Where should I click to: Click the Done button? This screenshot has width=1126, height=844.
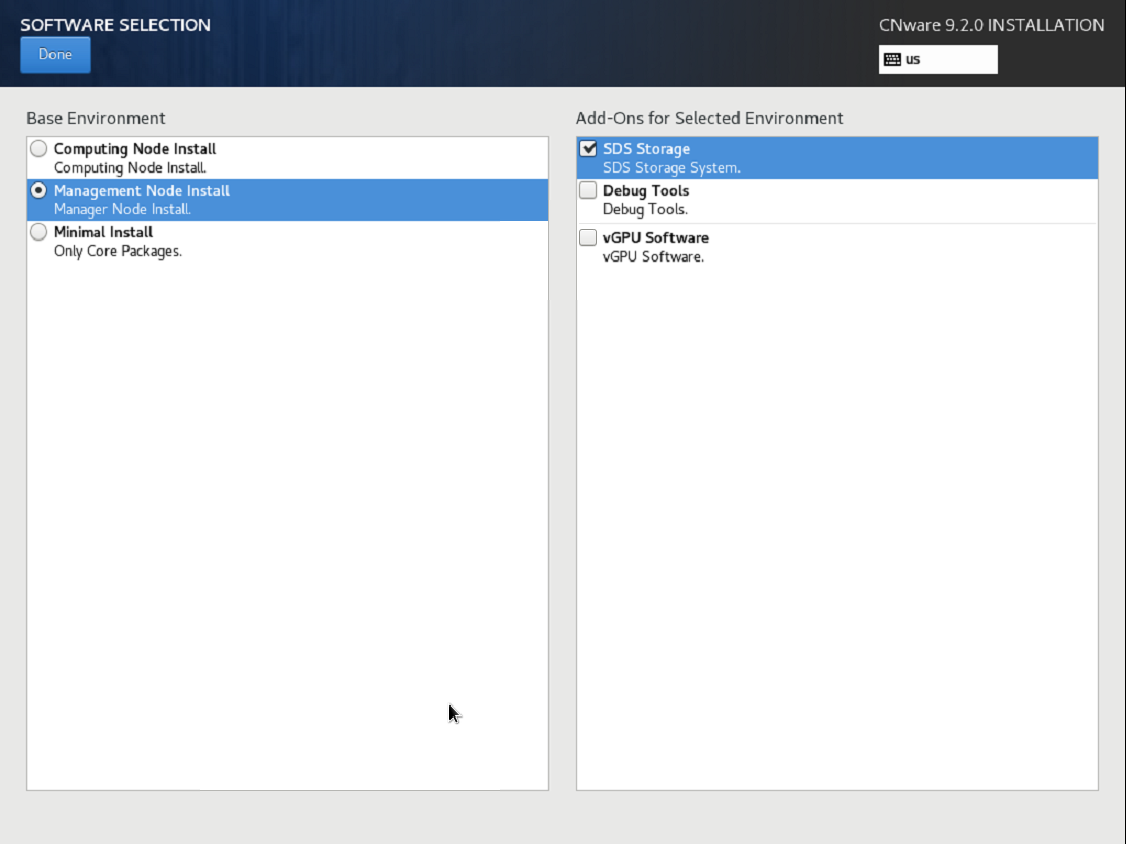pos(55,55)
